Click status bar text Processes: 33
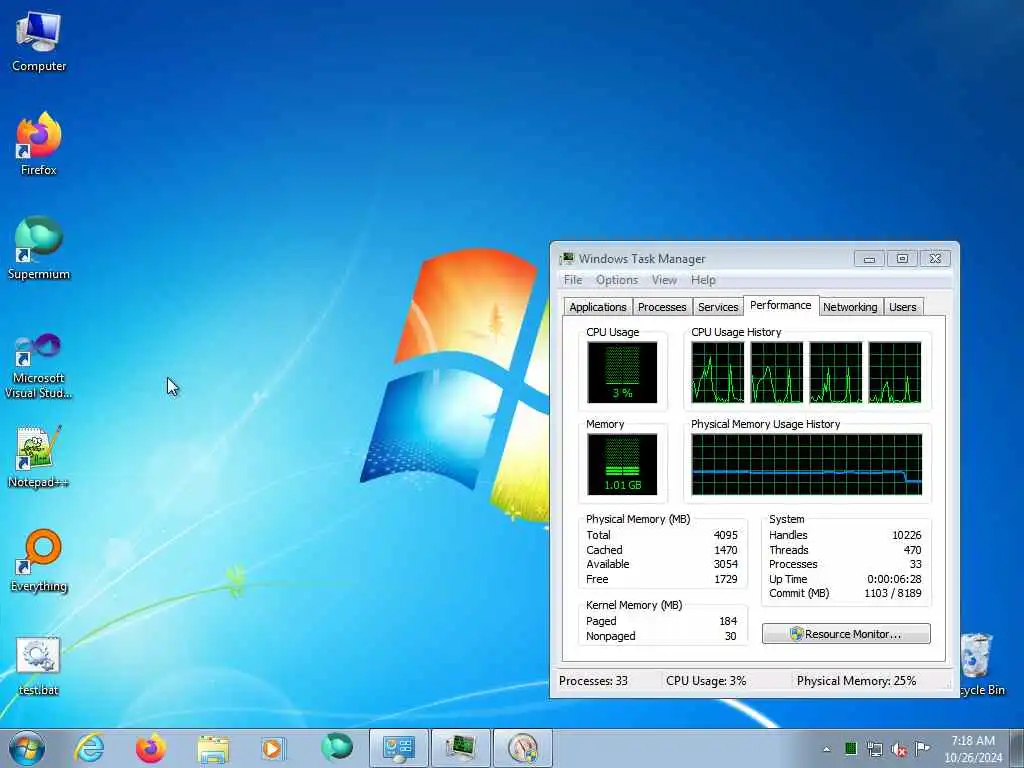This screenshot has width=1024, height=768. pyautogui.click(x=593, y=680)
